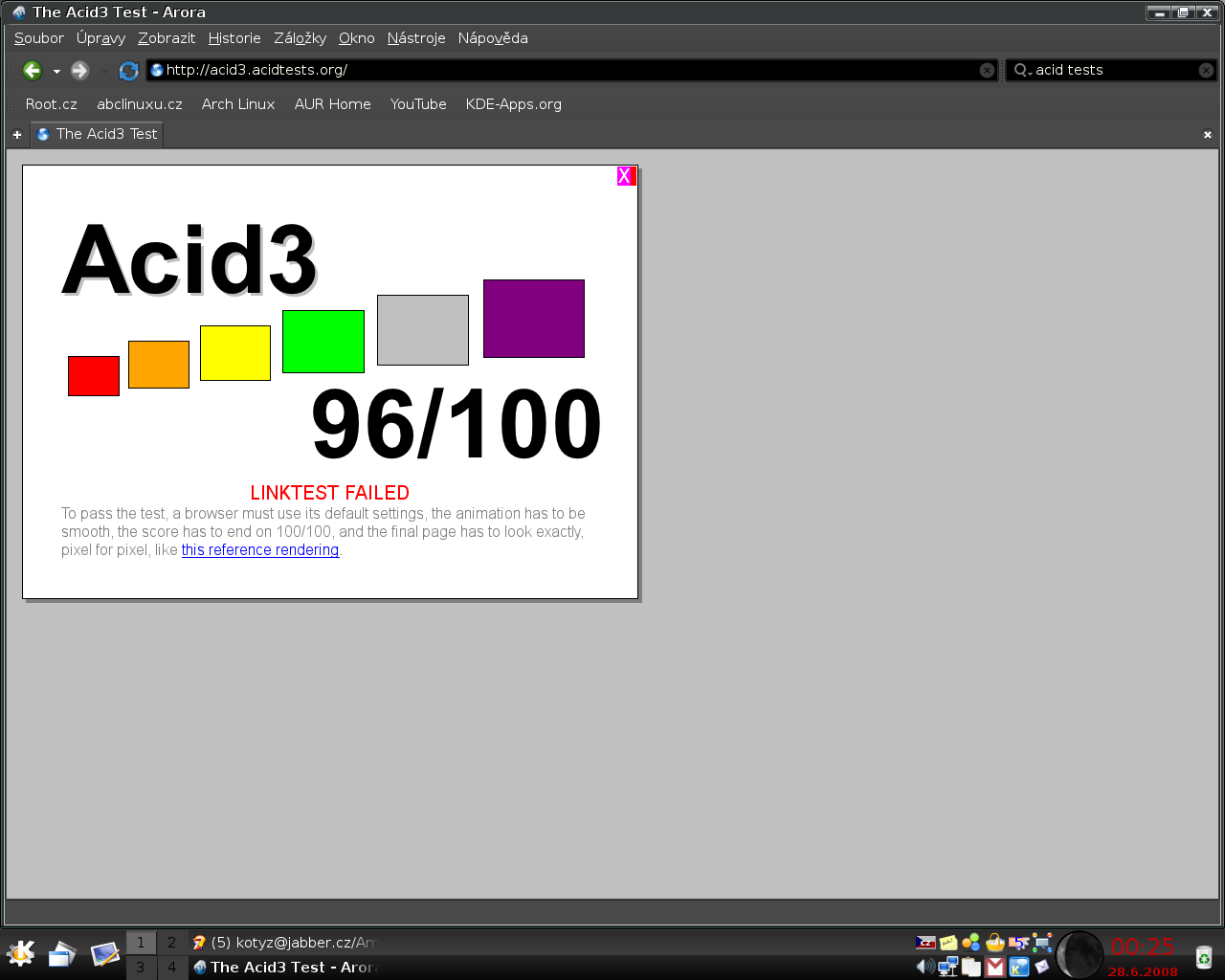Clear the 'acid tests' search box
1225x980 pixels.
click(1206, 70)
